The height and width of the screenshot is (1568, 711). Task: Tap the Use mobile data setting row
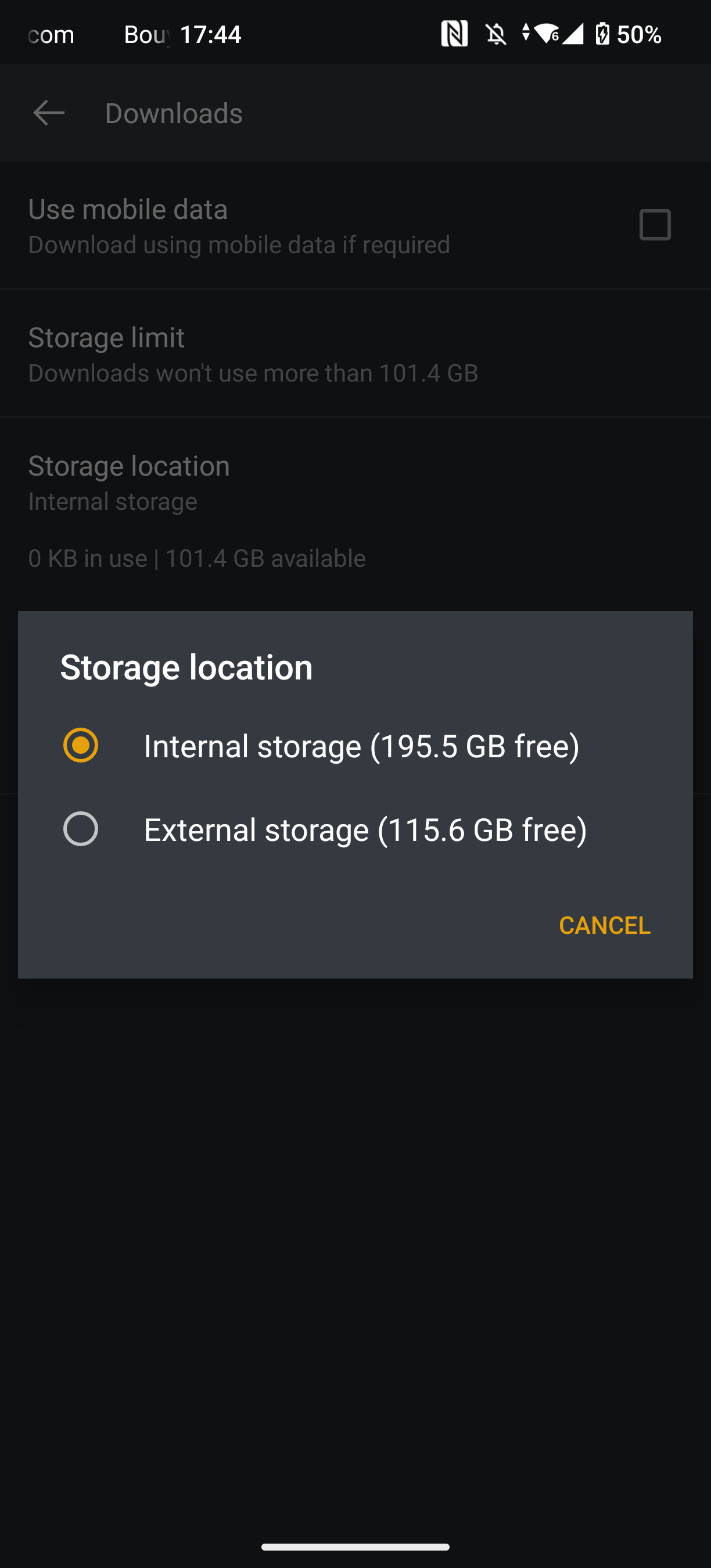pos(239,226)
